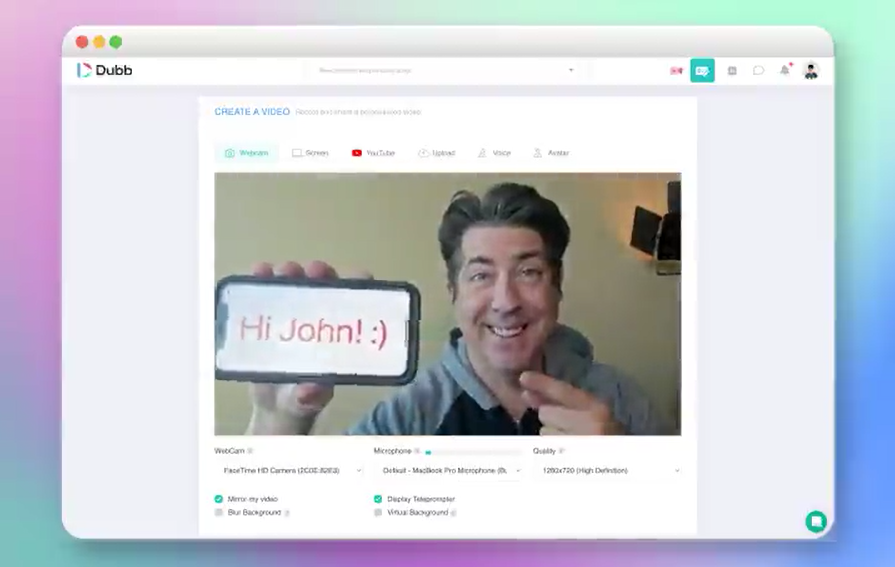Select the YouTube tab
The width and height of the screenshot is (895, 567).
point(373,153)
